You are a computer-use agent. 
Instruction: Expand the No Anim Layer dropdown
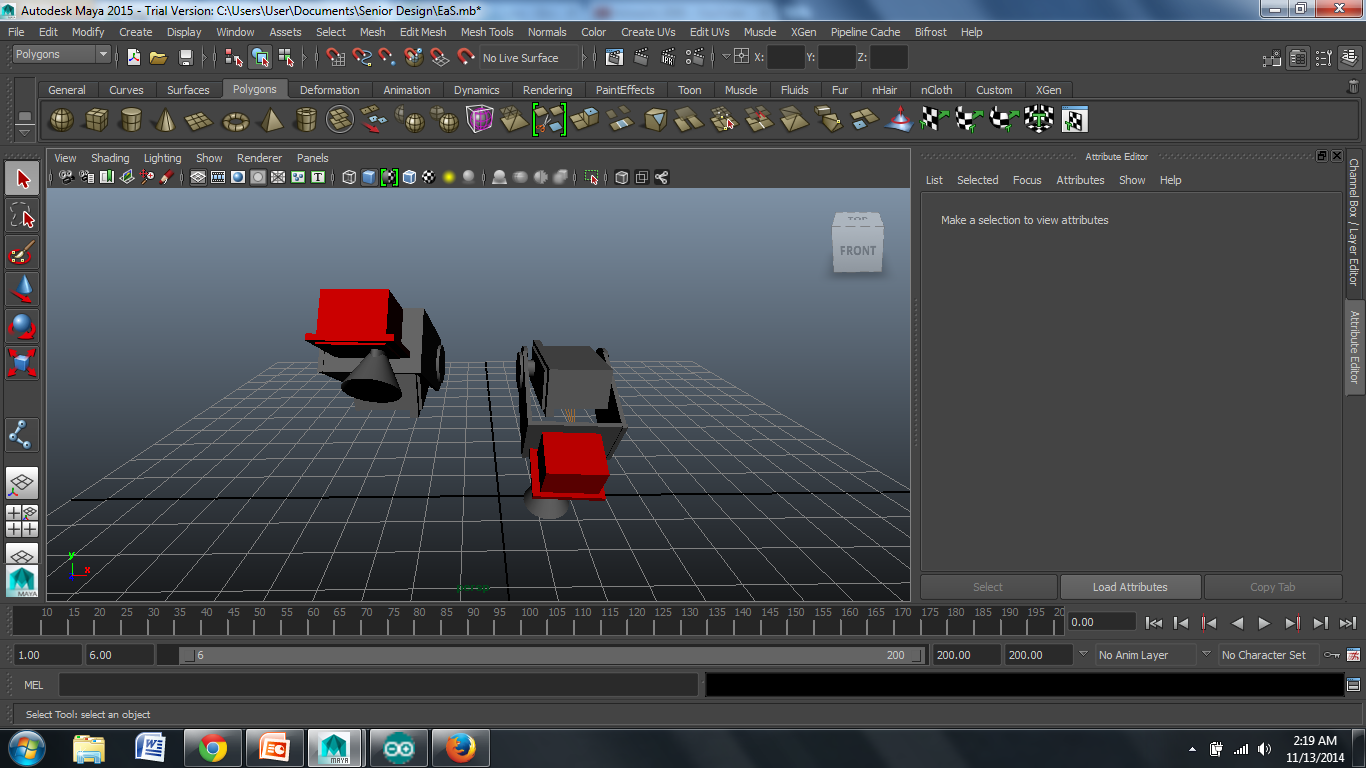1144,655
